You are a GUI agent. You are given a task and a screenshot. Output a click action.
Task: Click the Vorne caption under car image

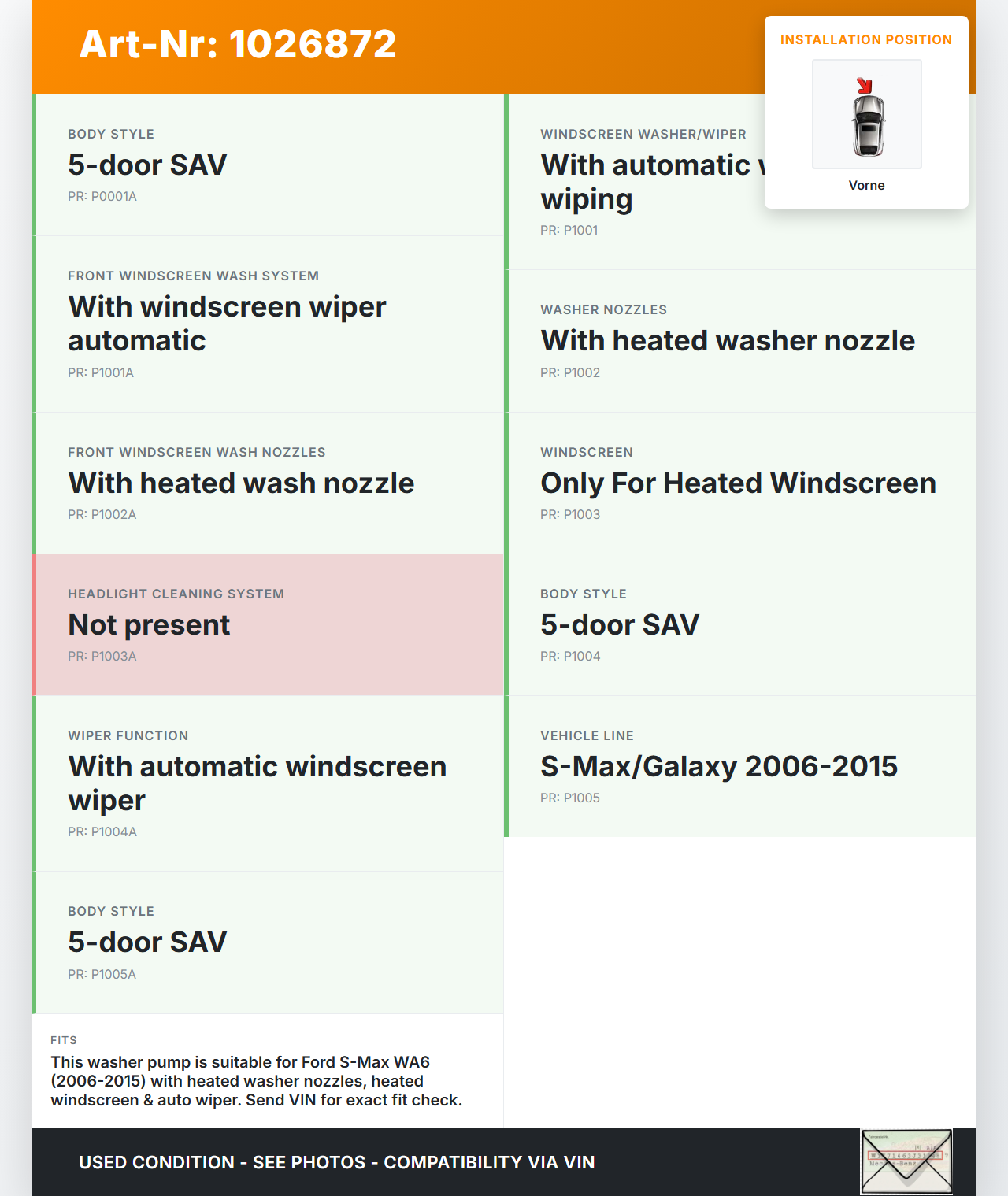(x=866, y=185)
